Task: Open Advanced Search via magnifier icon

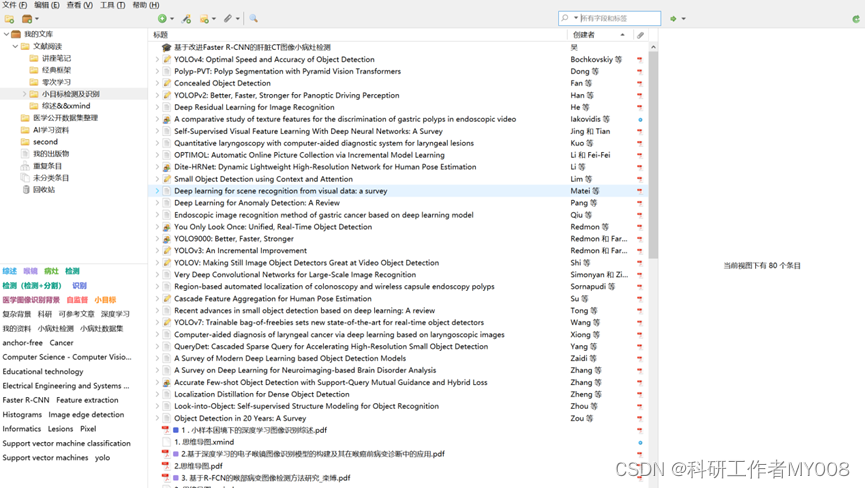Action: coord(253,19)
